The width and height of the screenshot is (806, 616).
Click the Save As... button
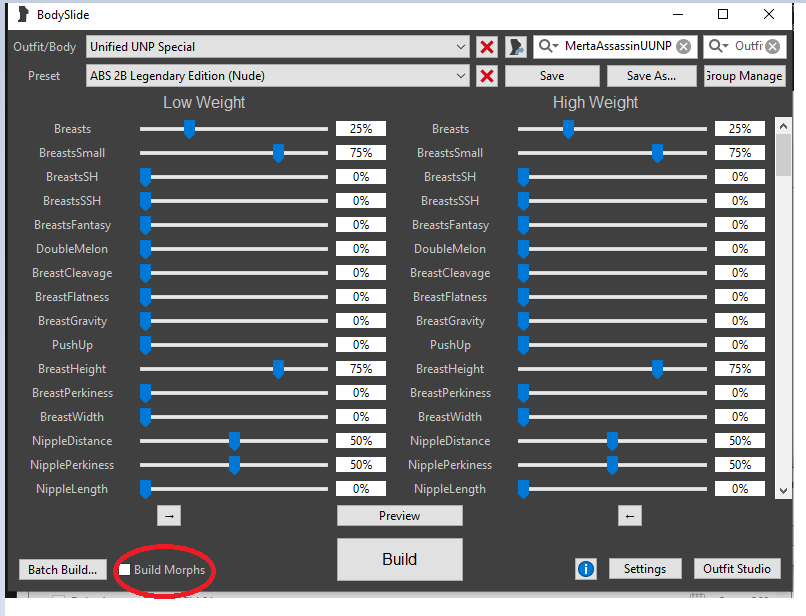(x=651, y=76)
